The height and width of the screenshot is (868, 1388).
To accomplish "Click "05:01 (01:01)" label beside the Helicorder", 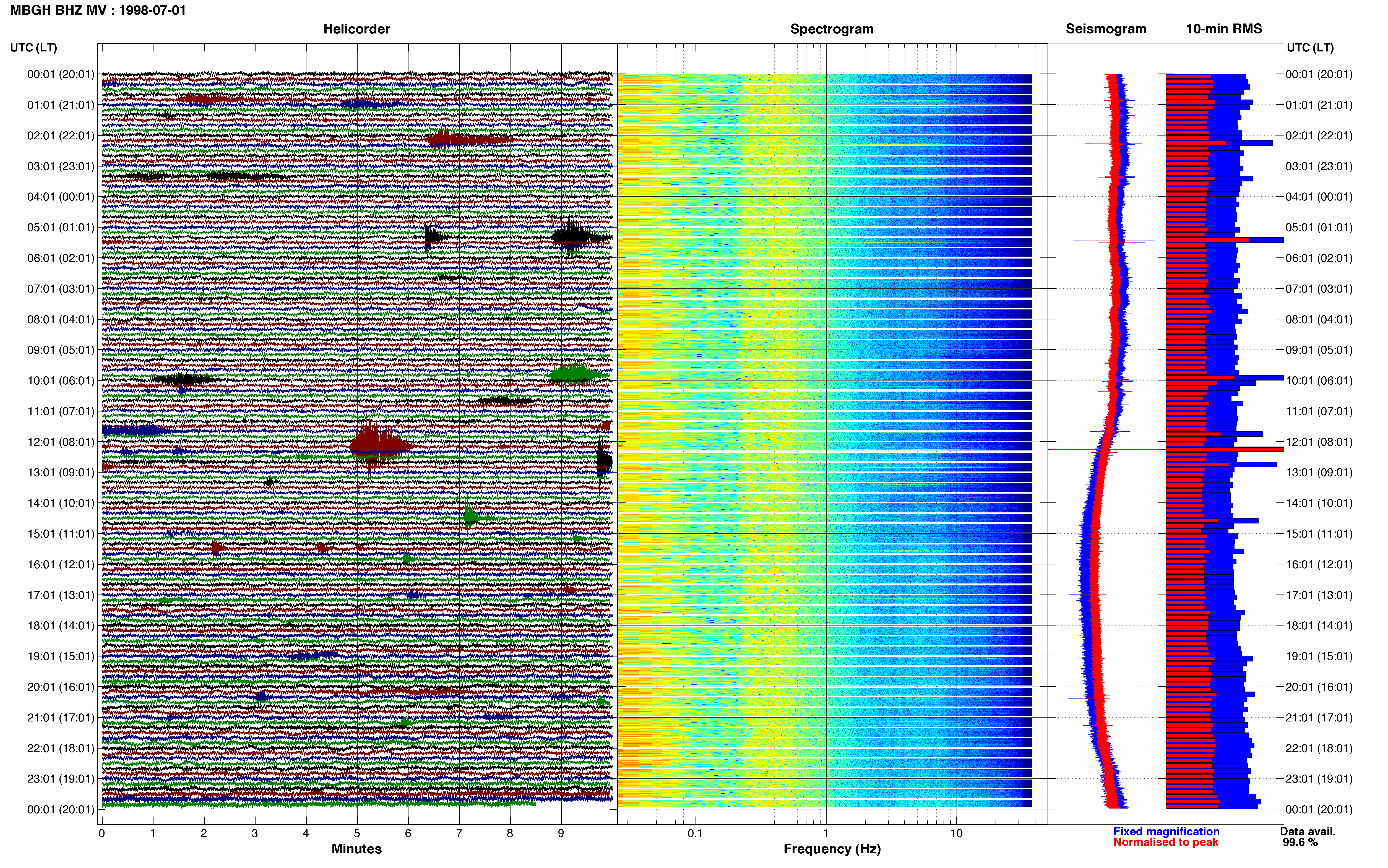I will 61,227.
